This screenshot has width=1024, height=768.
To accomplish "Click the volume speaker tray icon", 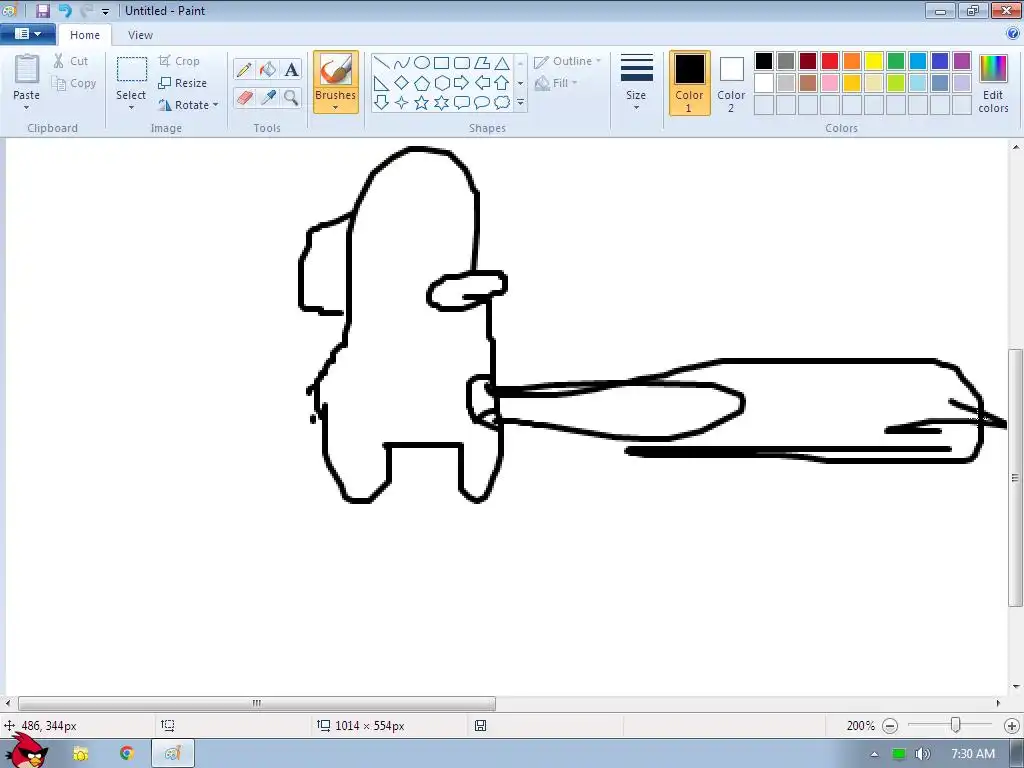I will [922, 754].
